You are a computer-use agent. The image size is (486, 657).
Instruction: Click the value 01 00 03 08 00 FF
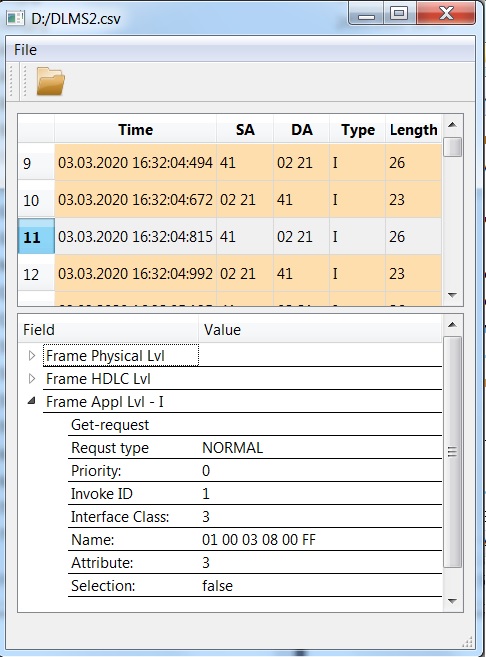point(259,540)
